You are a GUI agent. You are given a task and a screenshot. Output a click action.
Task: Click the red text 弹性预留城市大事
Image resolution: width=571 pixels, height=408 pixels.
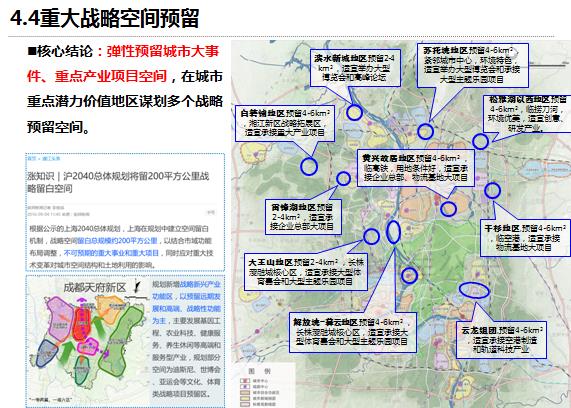pyautogui.click(x=162, y=51)
